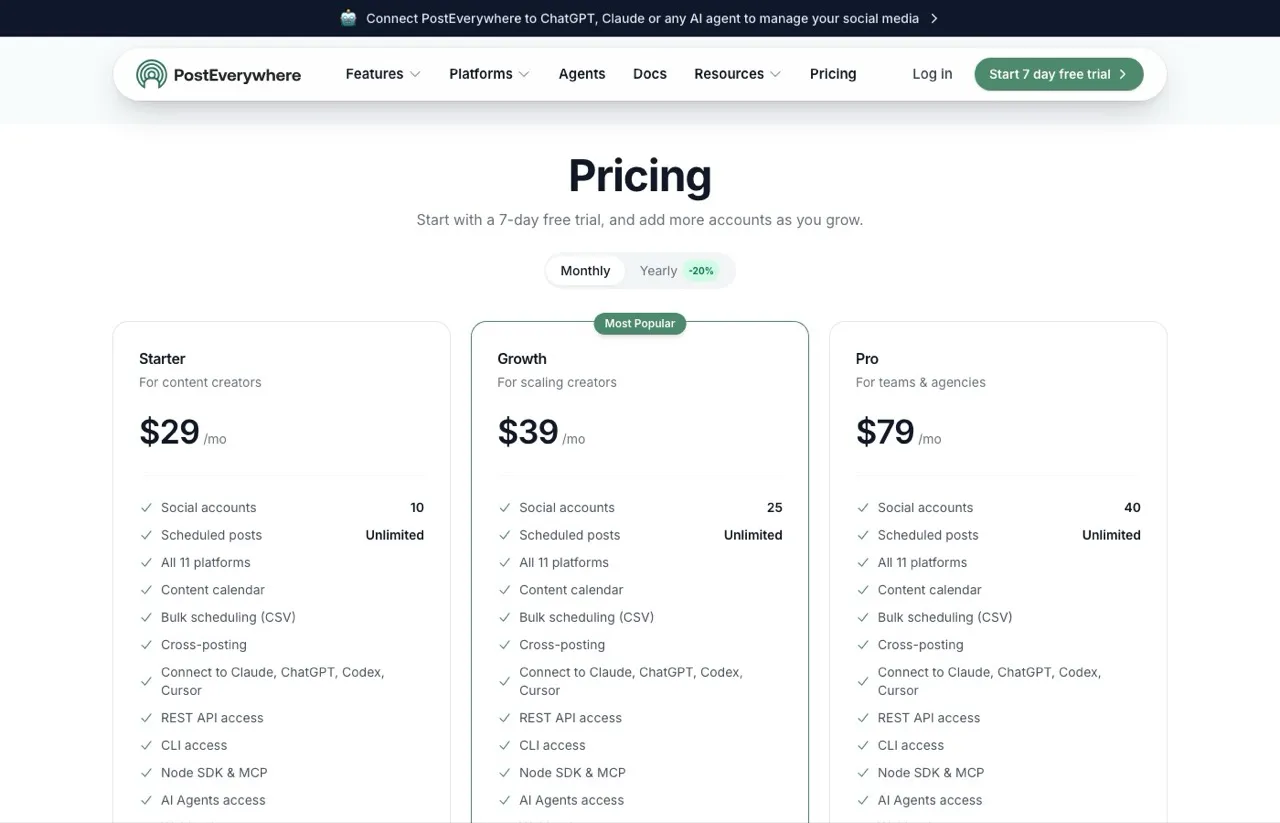The width and height of the screenshot is (1280, 823).
Task: Click the checkmark beside Growth Node SDK & MCP
Action: point(505,773)
